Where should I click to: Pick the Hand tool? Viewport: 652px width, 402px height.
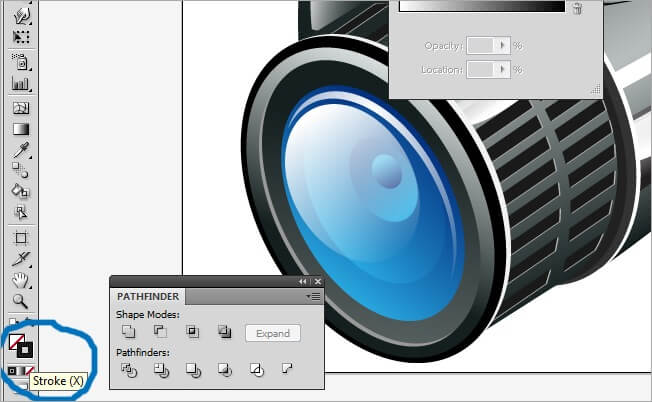pyautogui.click(x=20, y=279)
